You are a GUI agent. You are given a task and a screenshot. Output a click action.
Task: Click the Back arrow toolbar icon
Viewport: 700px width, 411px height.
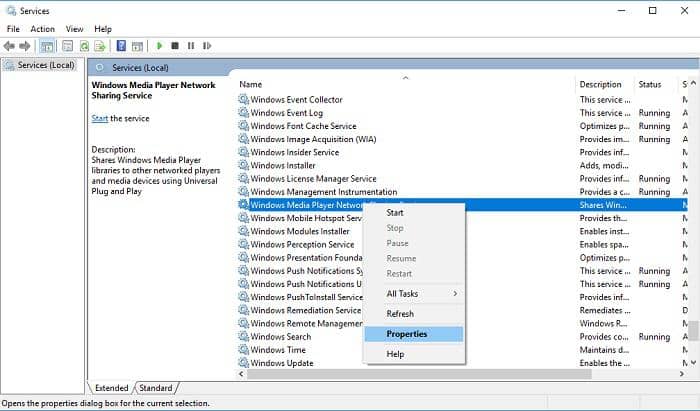(9, 46)
